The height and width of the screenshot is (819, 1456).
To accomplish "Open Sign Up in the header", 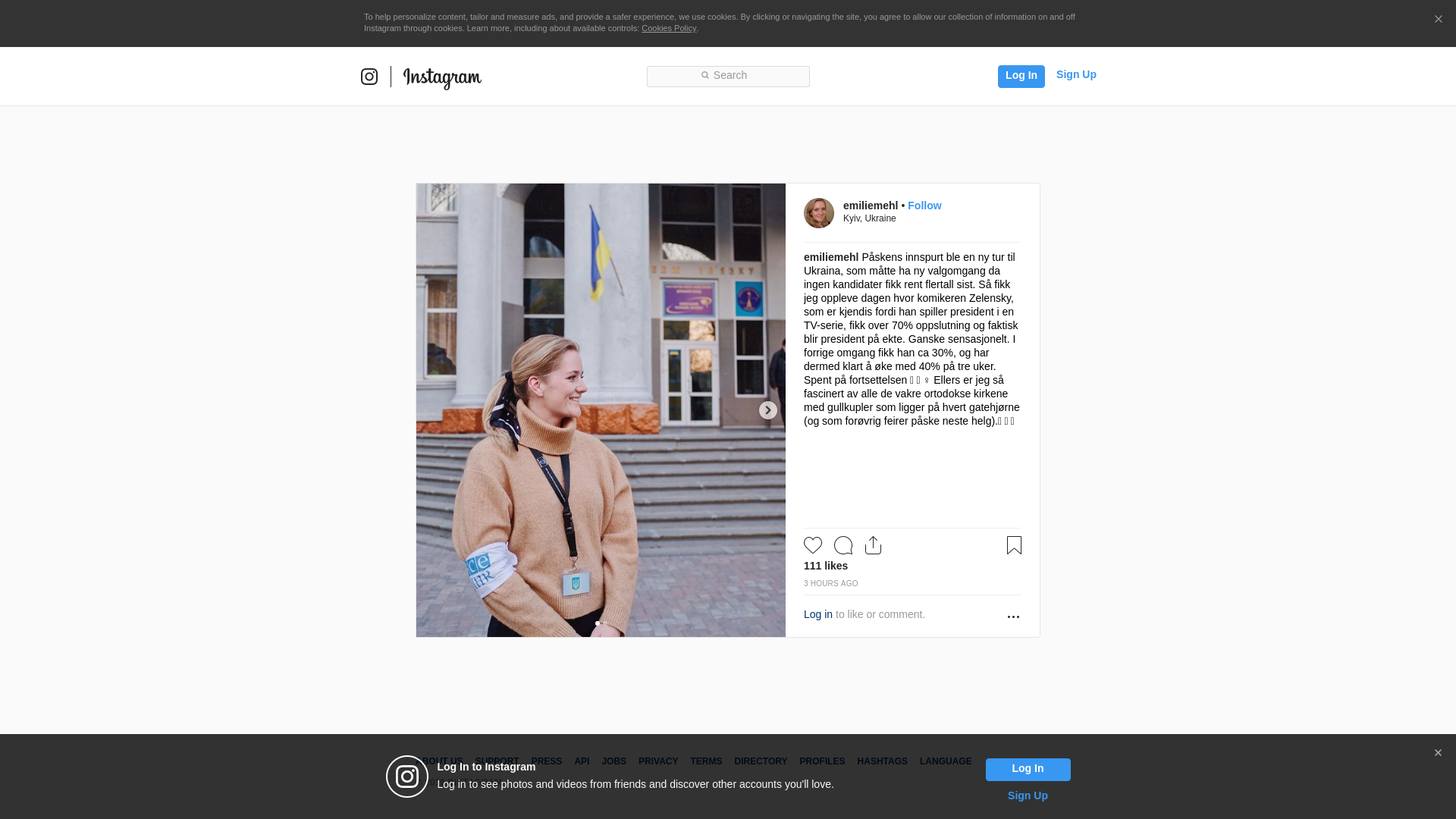I will click(x=1076, y=75).
